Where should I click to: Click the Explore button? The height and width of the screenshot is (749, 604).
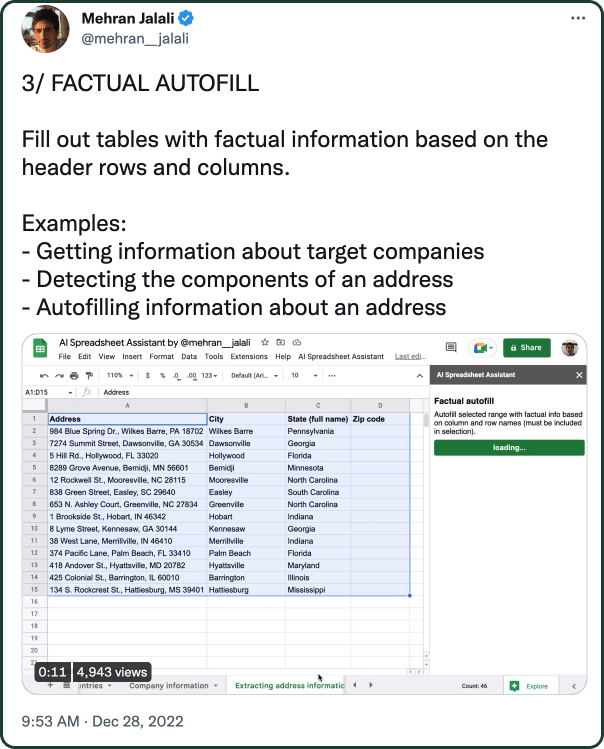(530, 686)
